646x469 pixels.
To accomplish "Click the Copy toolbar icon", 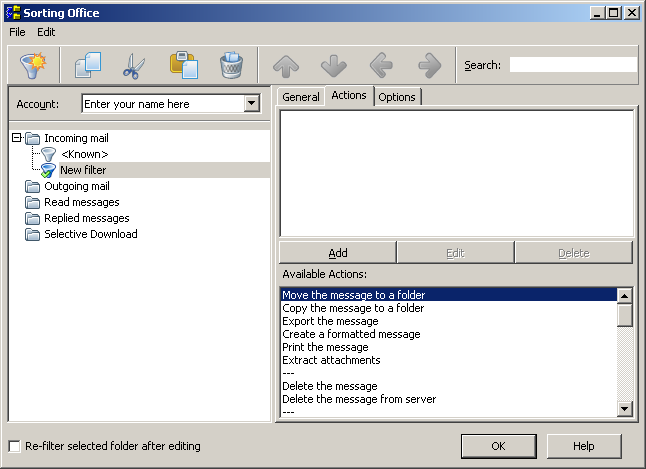I will [x=88, y=66].
